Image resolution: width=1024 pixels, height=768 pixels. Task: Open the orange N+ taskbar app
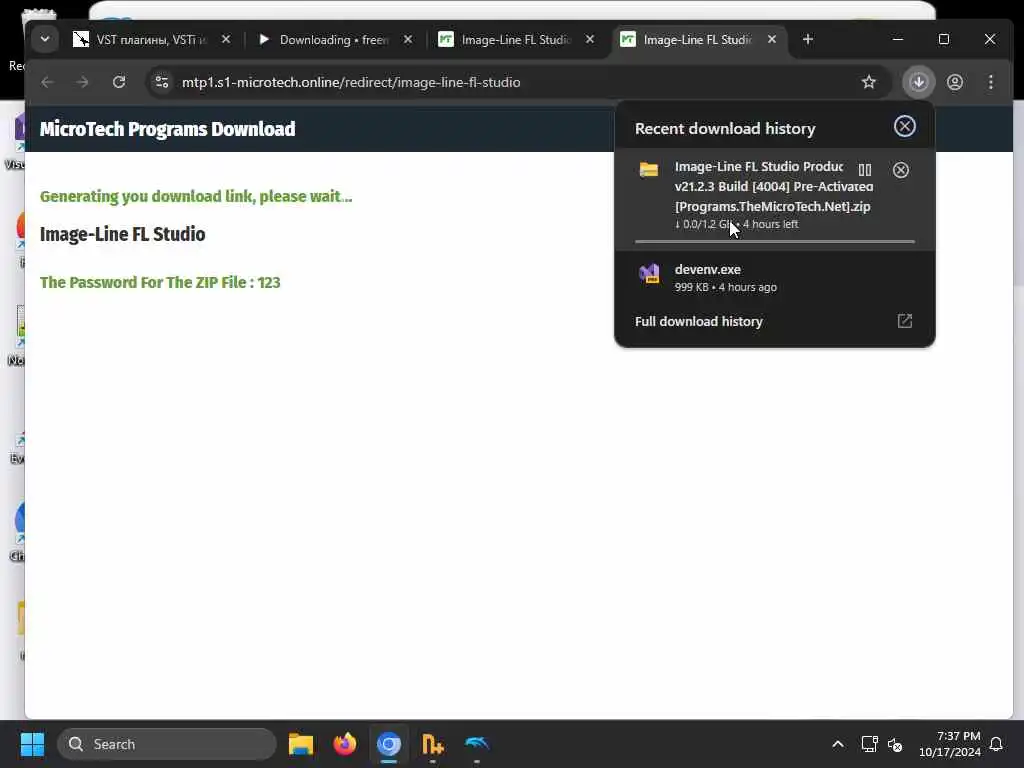[432, 744]
